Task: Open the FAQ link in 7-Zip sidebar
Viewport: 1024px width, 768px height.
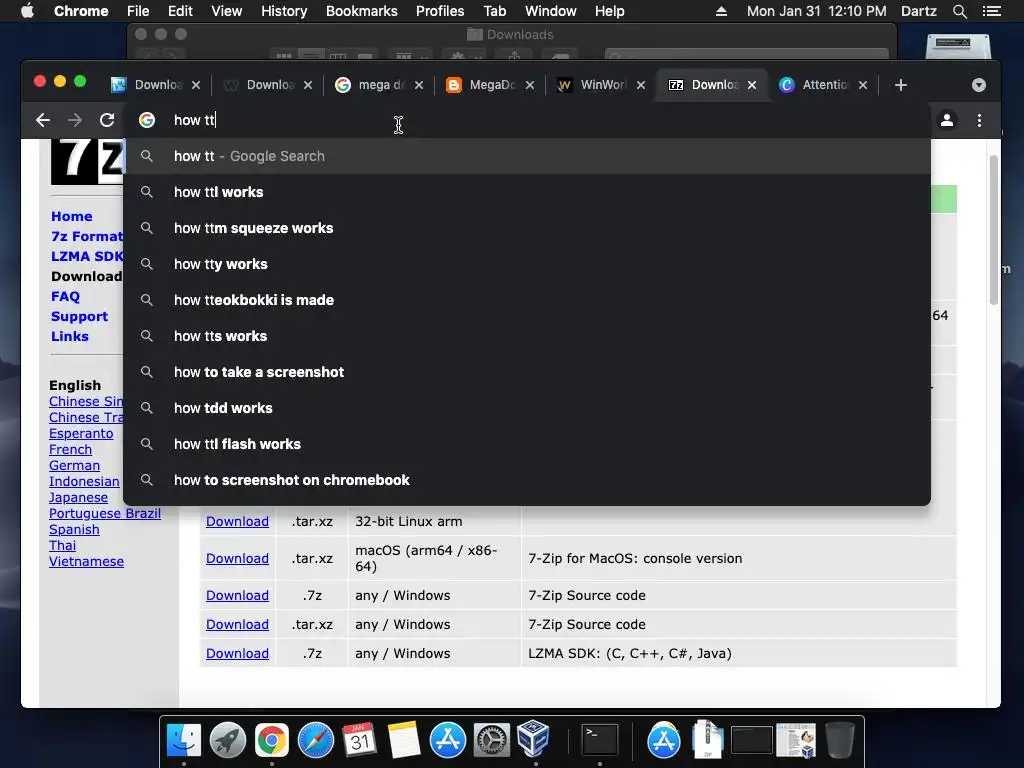Action: pos(65,296)
